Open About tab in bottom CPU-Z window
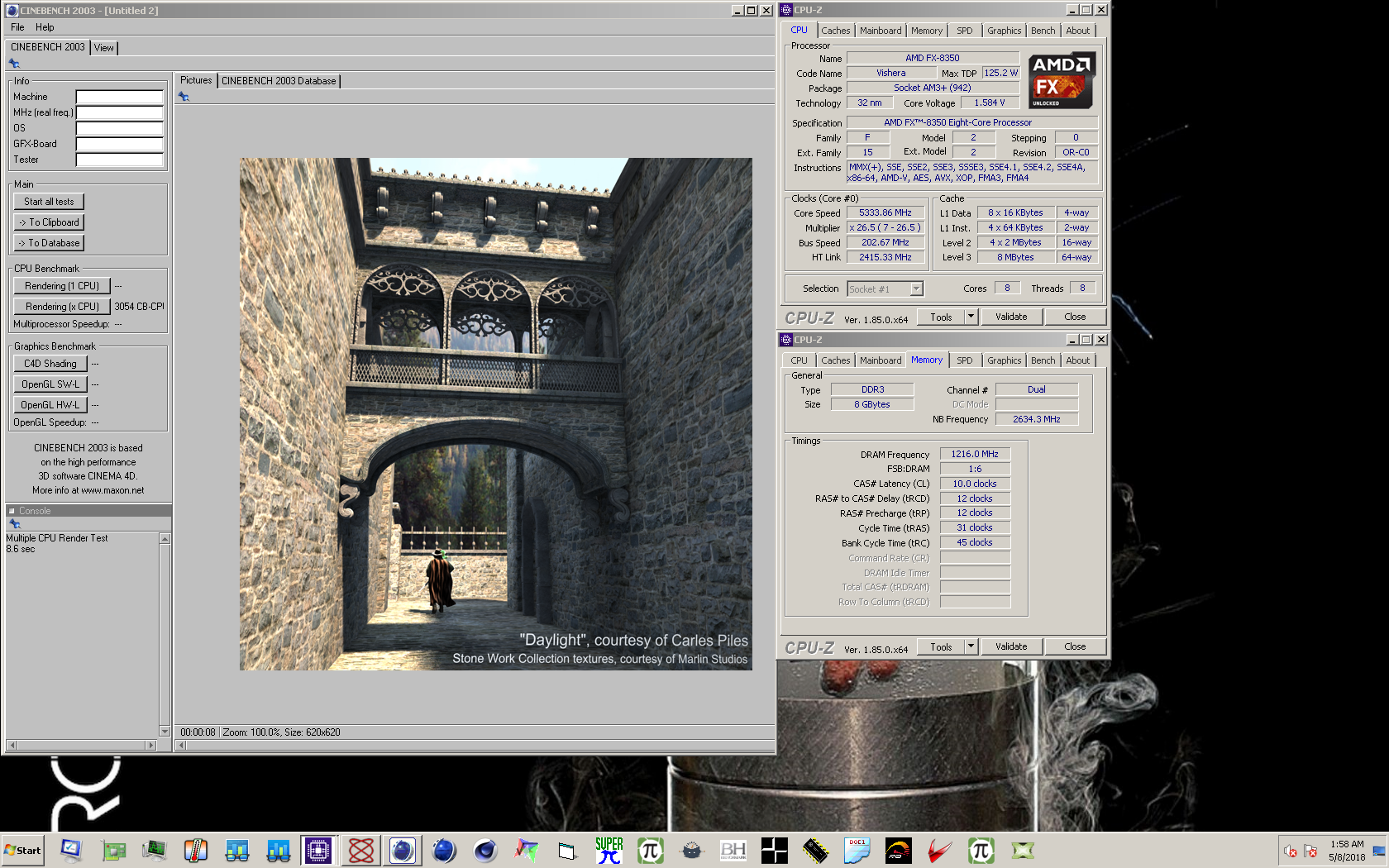1389x868 pixels. tap(1077, 360)
